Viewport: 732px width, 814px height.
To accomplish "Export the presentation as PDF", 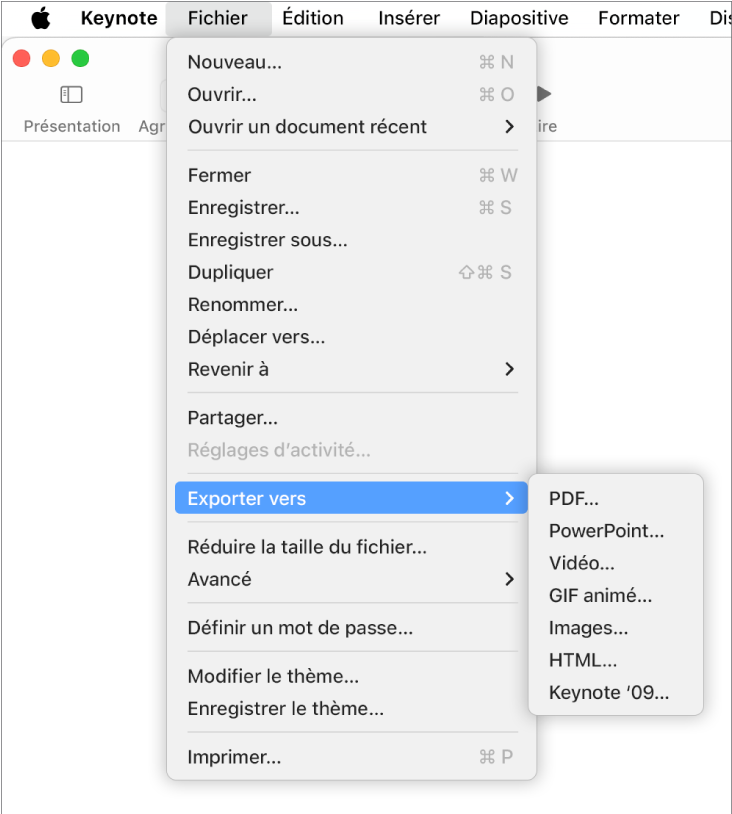I will [571, 498].
